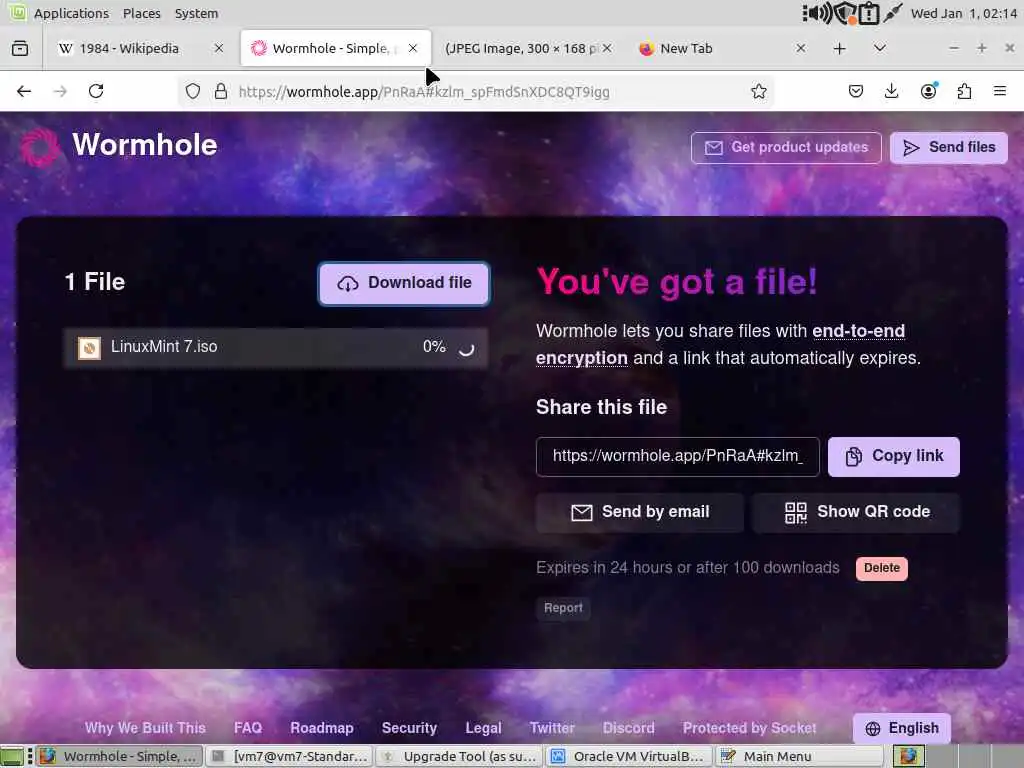1024x768 pixels.
Task: Open the Twitter footer link
Action: click(x=552, y=728)
